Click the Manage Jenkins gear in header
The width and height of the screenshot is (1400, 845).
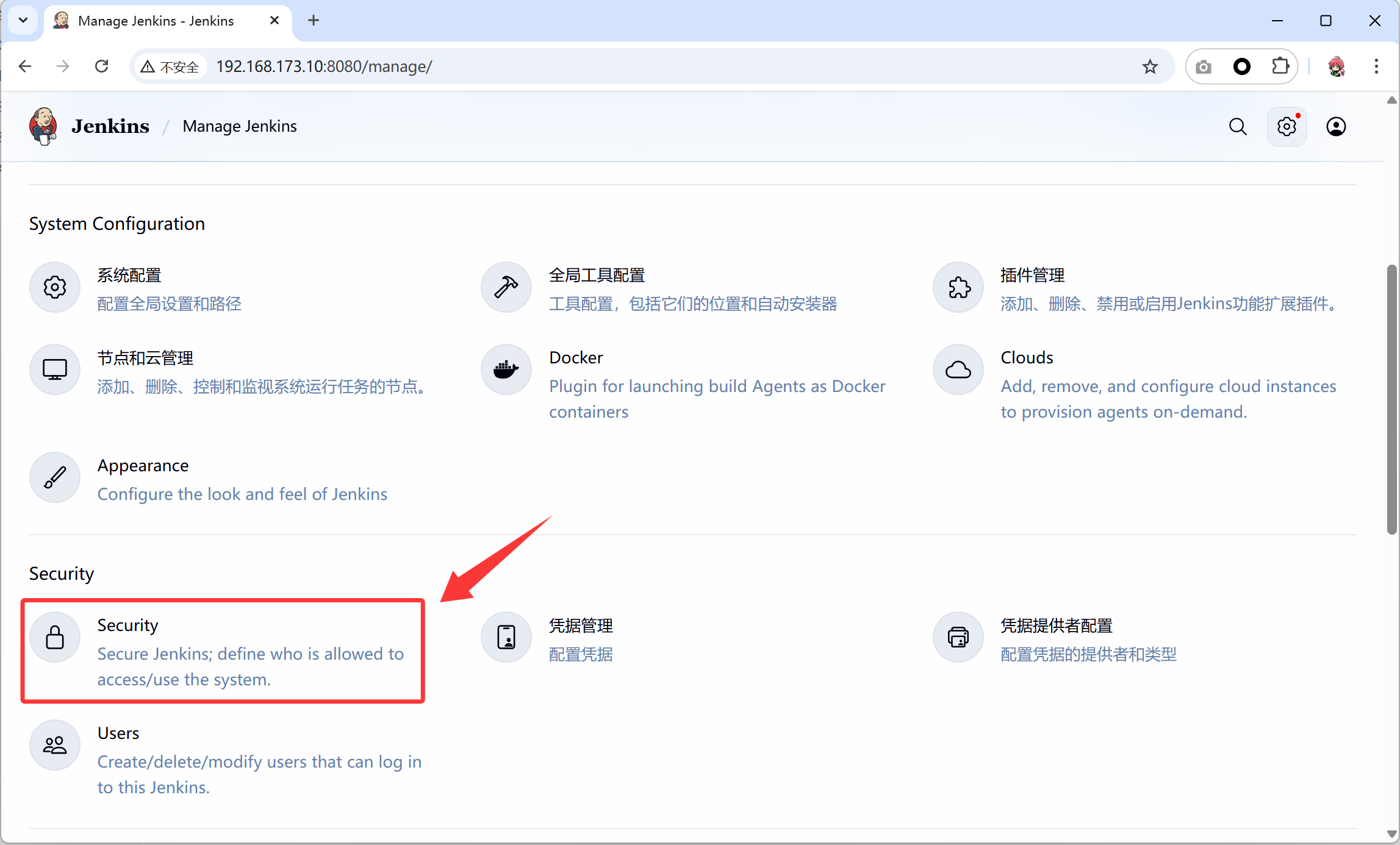1287,127
